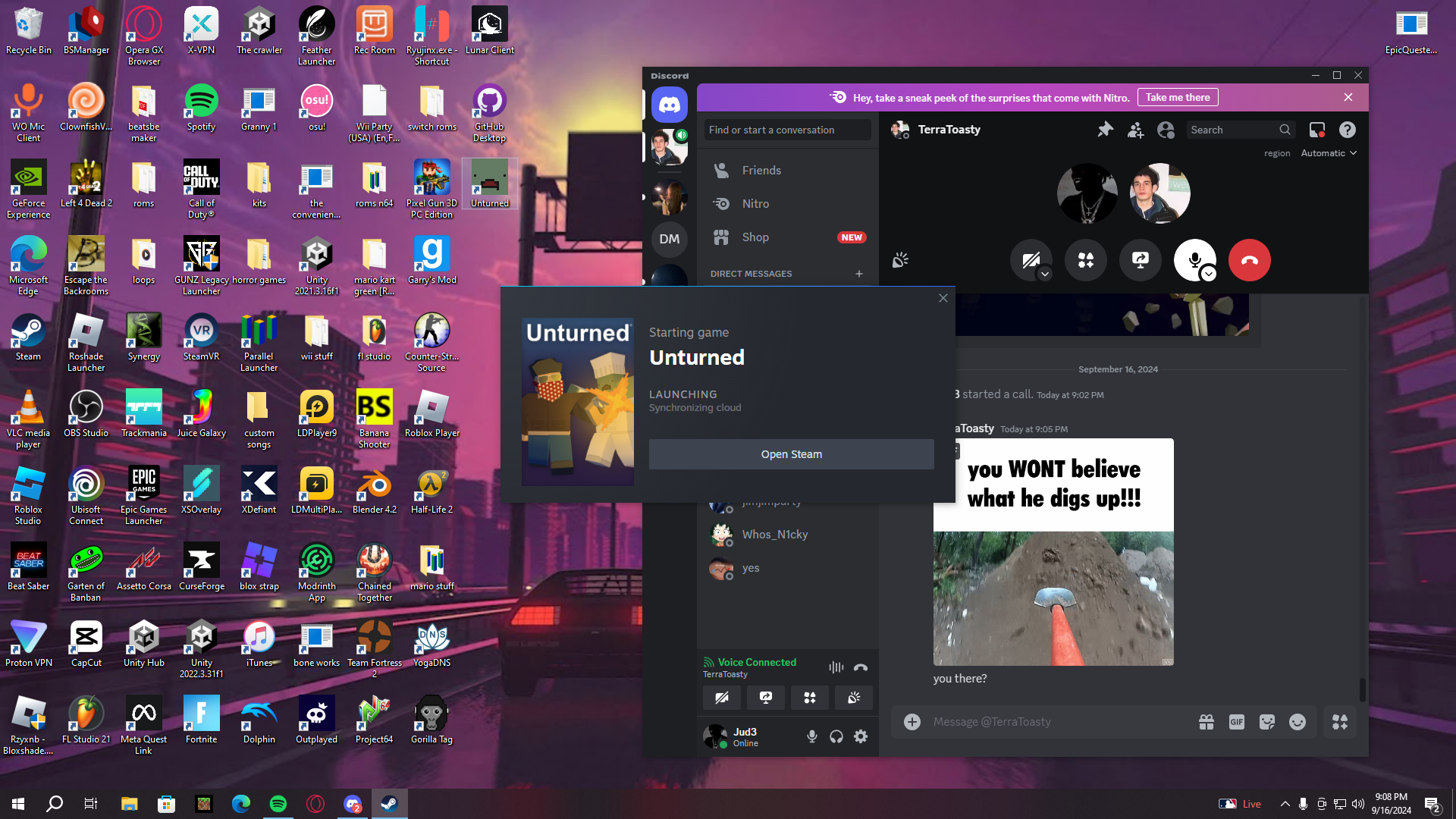The image size is (1456, 819).
Task: Select the Unturned desktop shortcut
Action: pos(489,184)
